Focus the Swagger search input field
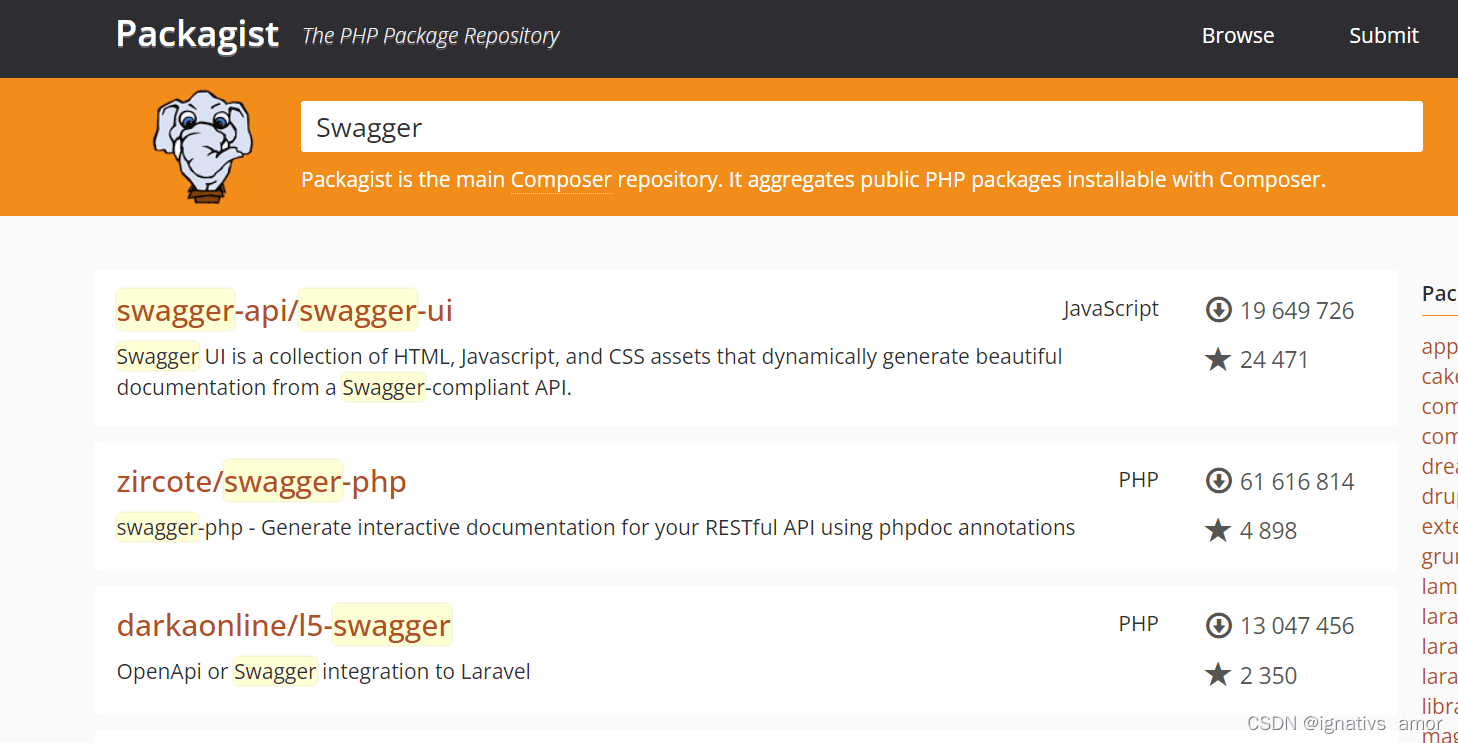Screen dimensions: 1458x743 click(862, 127)
